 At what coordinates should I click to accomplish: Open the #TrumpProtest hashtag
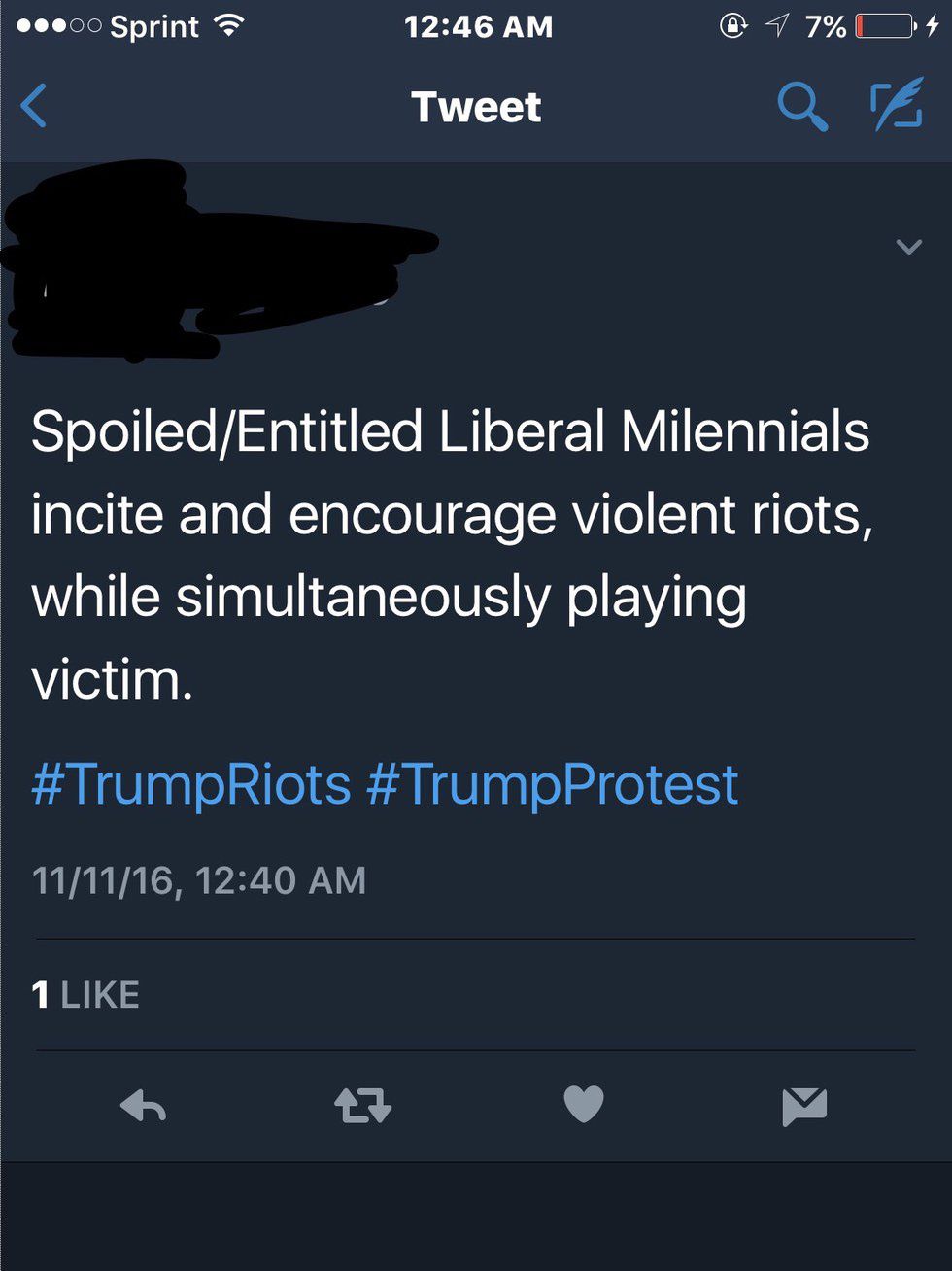[x=552, y=784]
